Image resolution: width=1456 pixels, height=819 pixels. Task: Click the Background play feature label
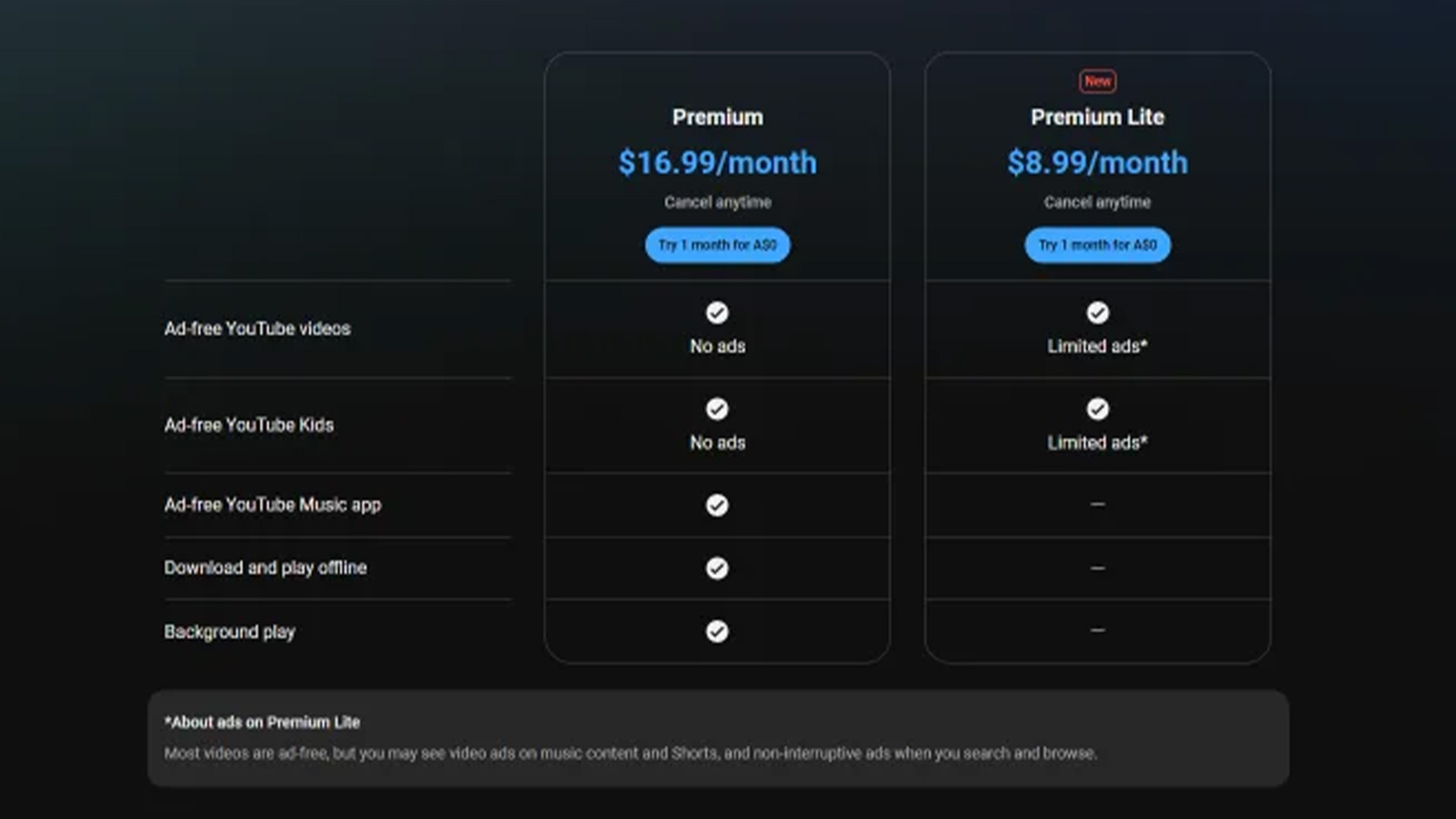tap(230, 632)
